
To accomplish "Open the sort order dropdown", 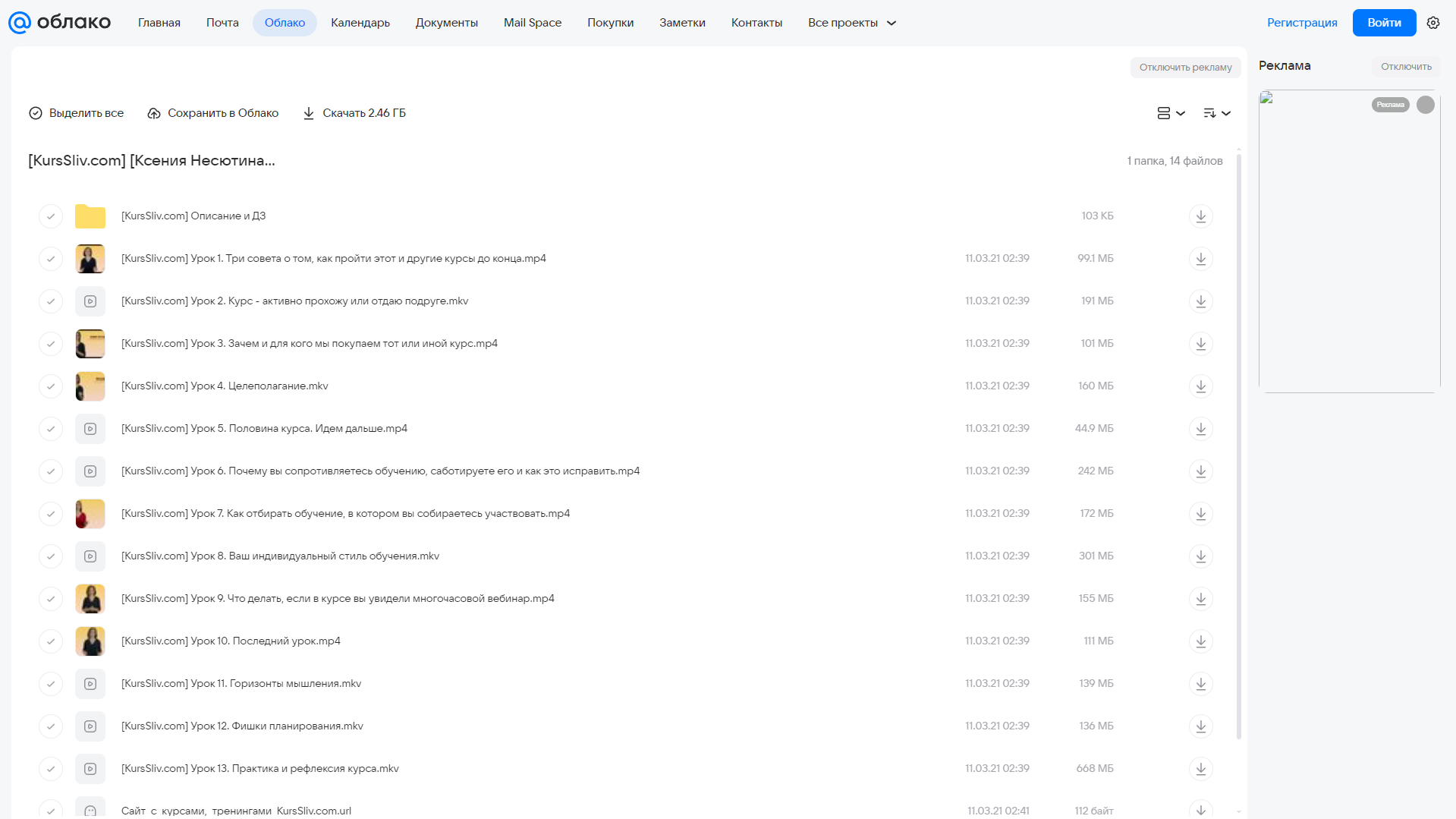I will click(1216, 113).
